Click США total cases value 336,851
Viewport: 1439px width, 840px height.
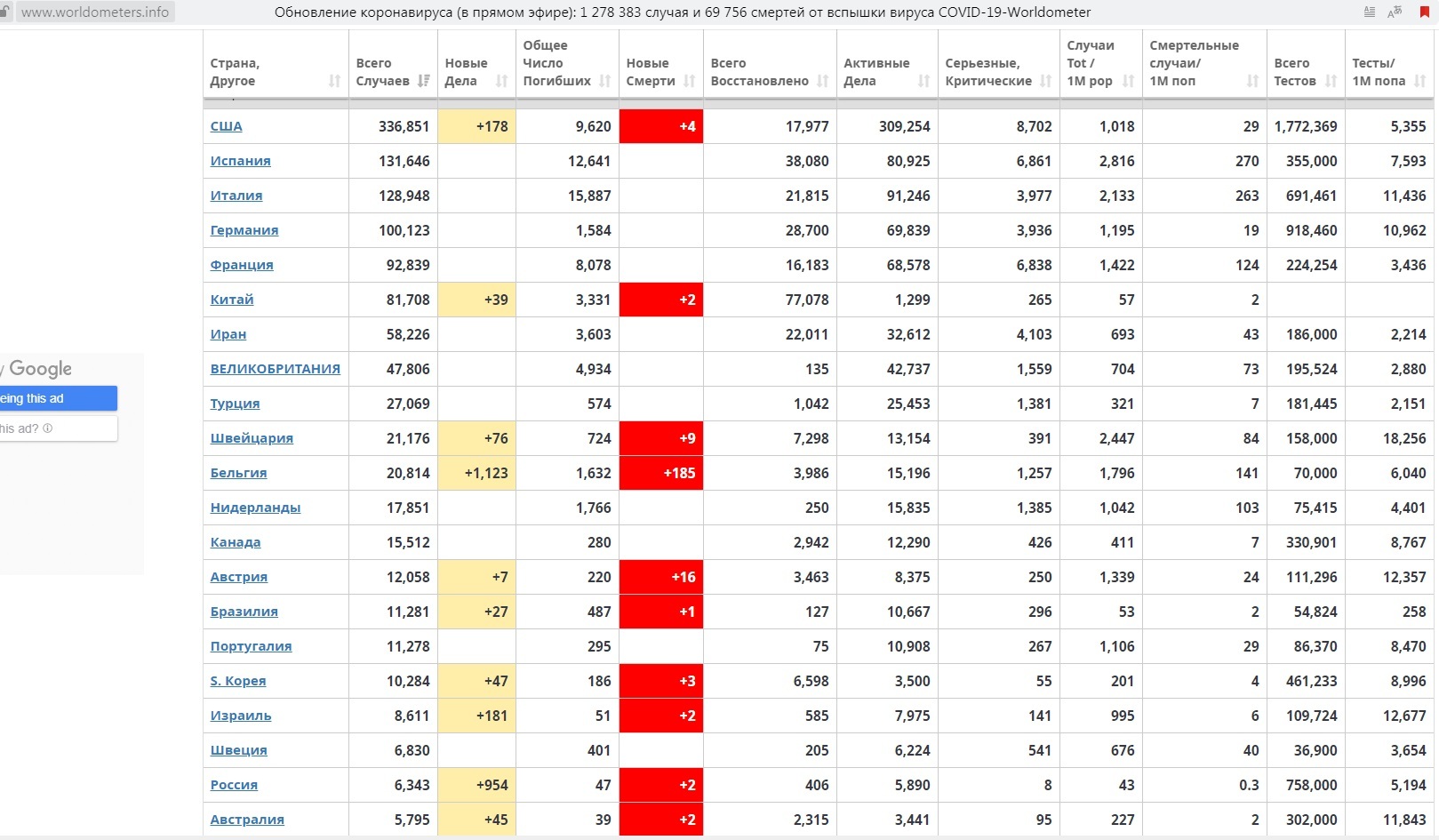pos(404,126)
